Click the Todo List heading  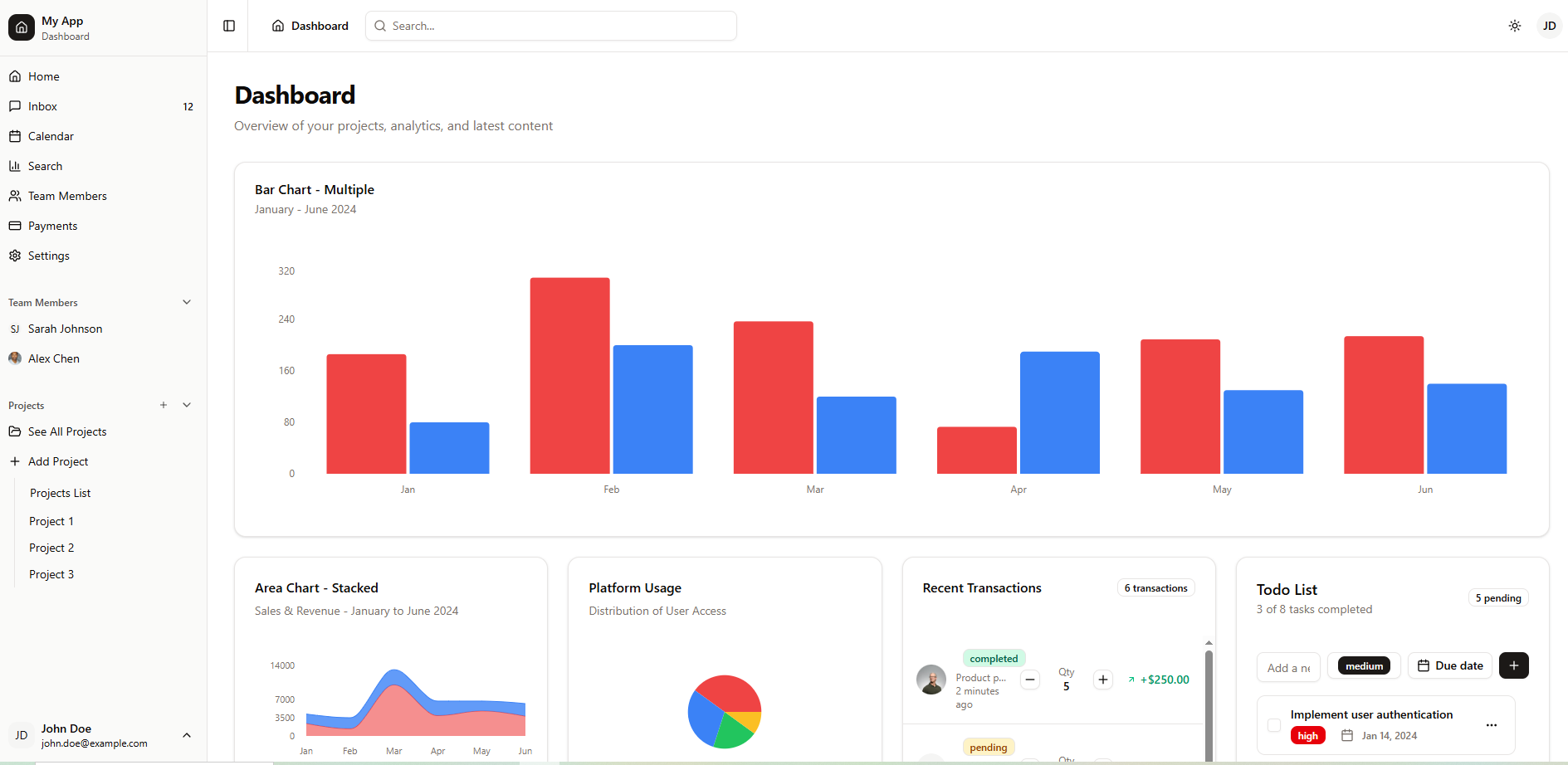coord(1287,590)
